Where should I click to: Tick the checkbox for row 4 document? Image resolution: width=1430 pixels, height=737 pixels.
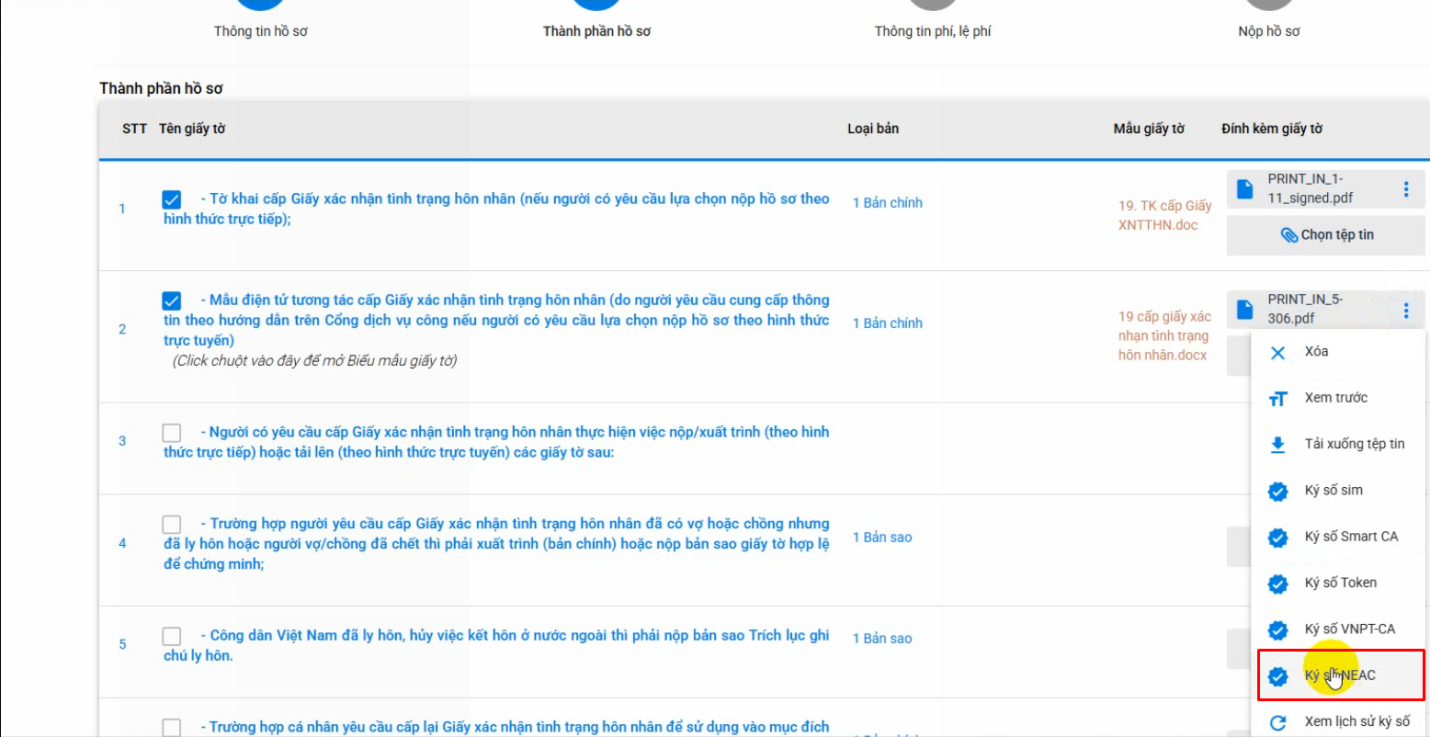coord(172,524)
